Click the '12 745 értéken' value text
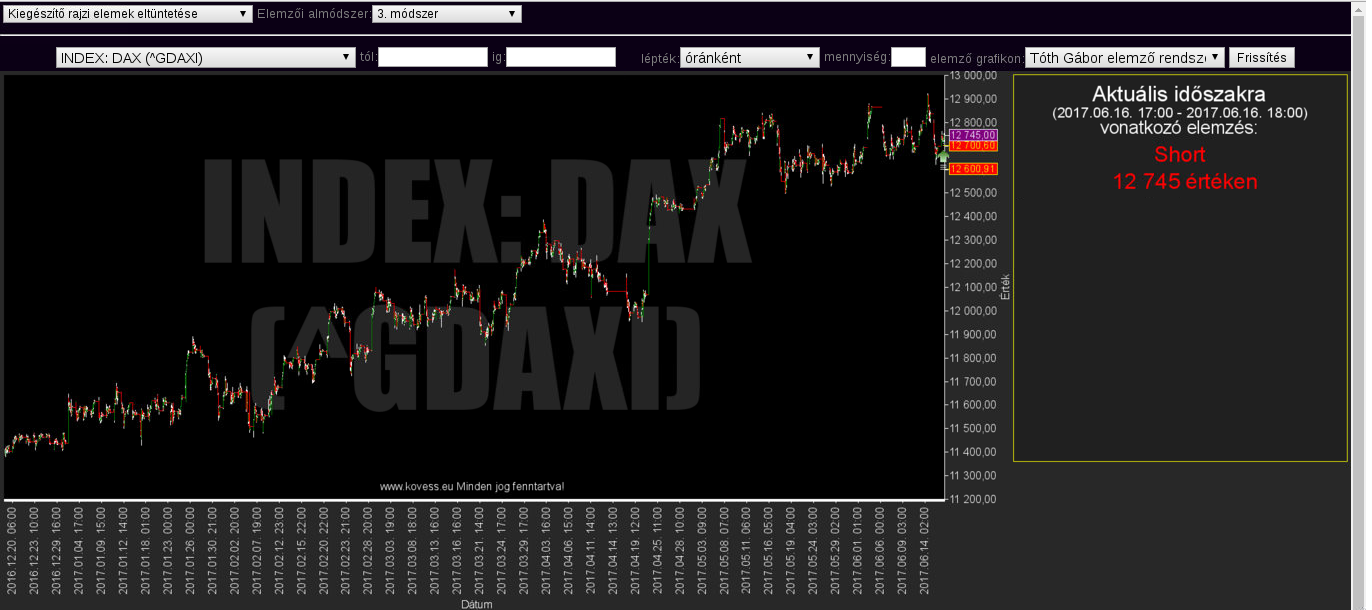The height and width of the screenshot is (610, 1372). (1184, 182)
